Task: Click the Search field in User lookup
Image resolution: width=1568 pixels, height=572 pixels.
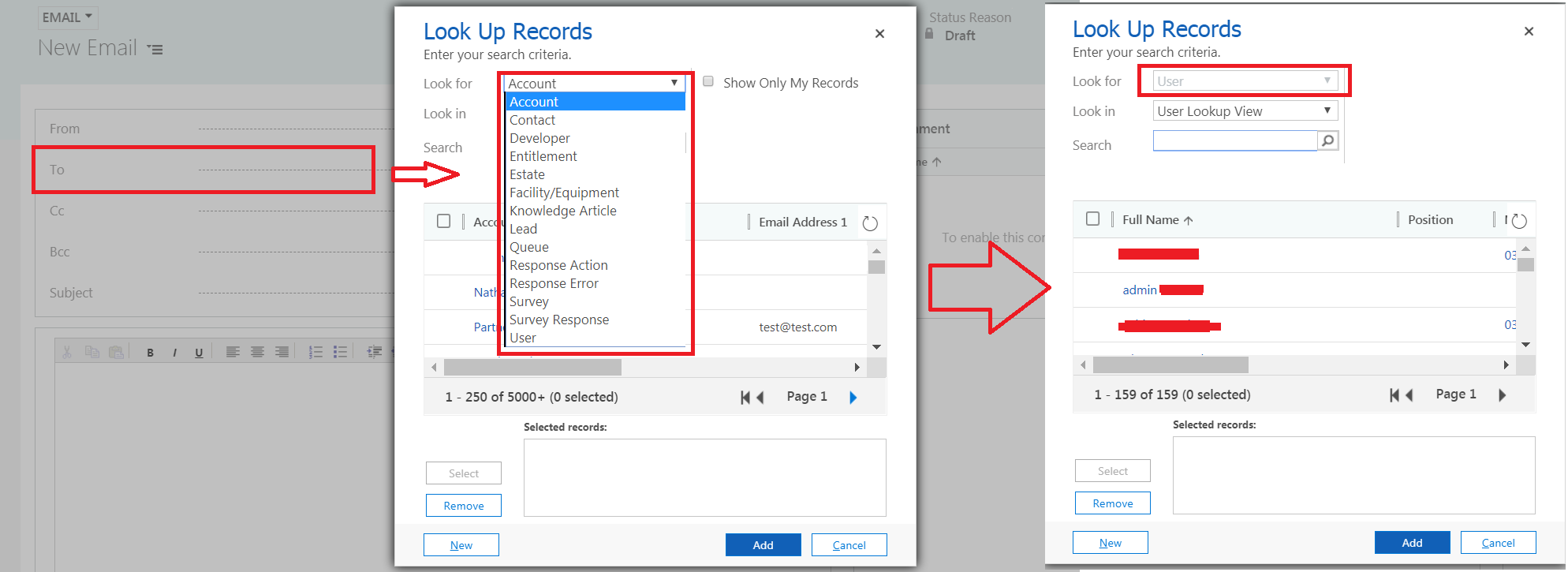Action: coord(1234,141)
